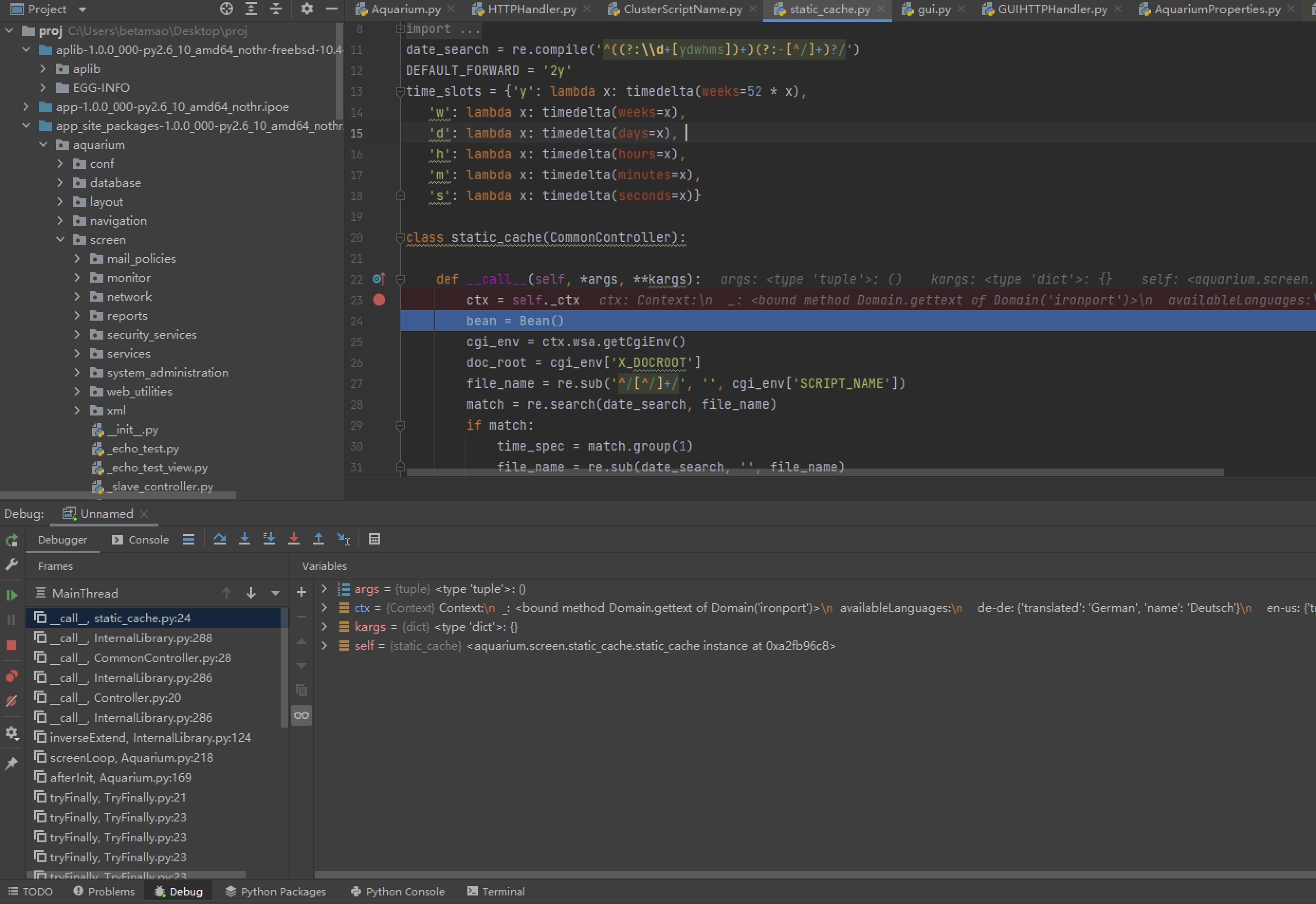
Task: Click Collapse All in Project panel
Action: pyautogui.click(x=276, y=9)
